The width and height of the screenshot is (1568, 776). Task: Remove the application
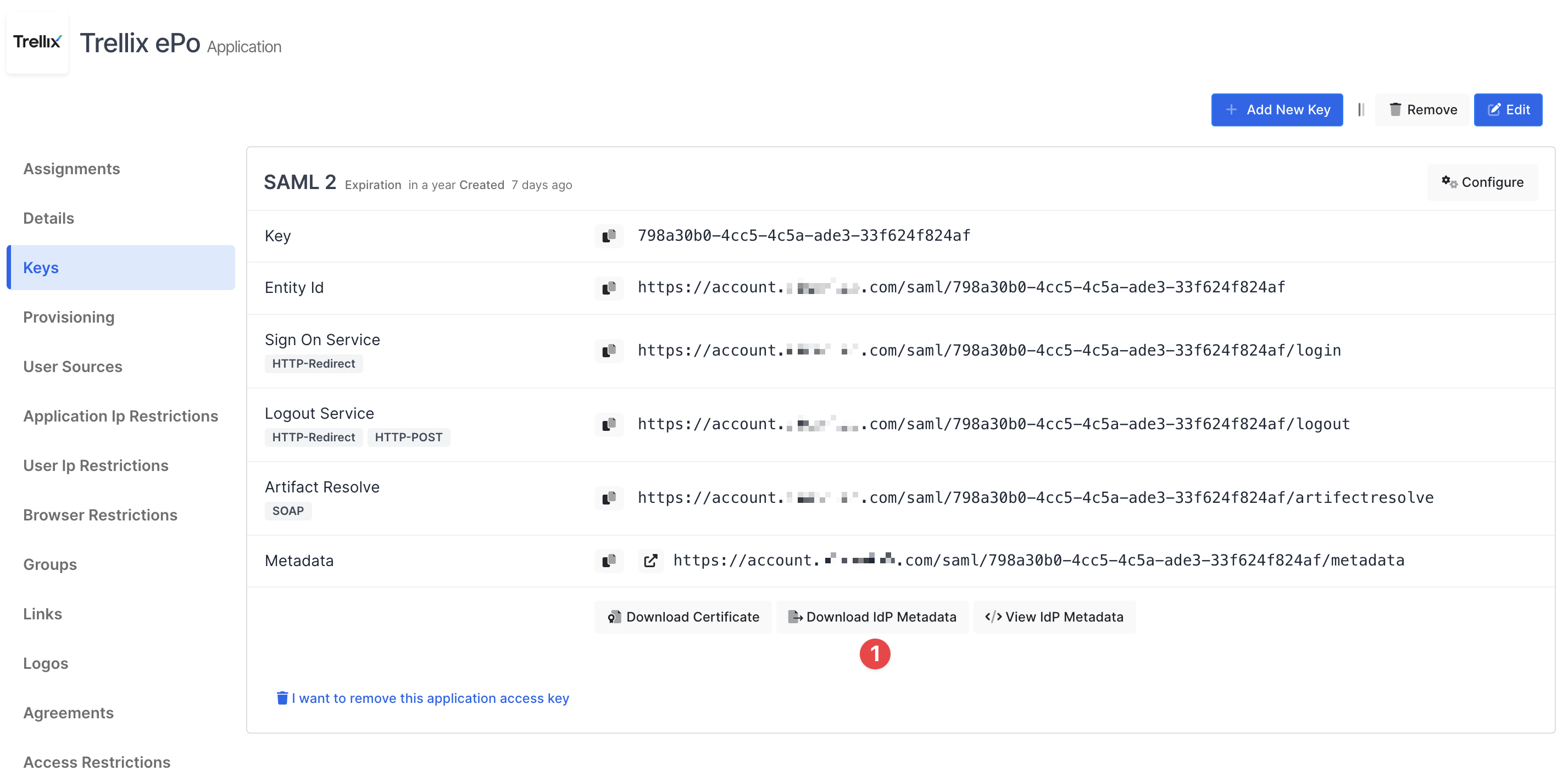1421,109
